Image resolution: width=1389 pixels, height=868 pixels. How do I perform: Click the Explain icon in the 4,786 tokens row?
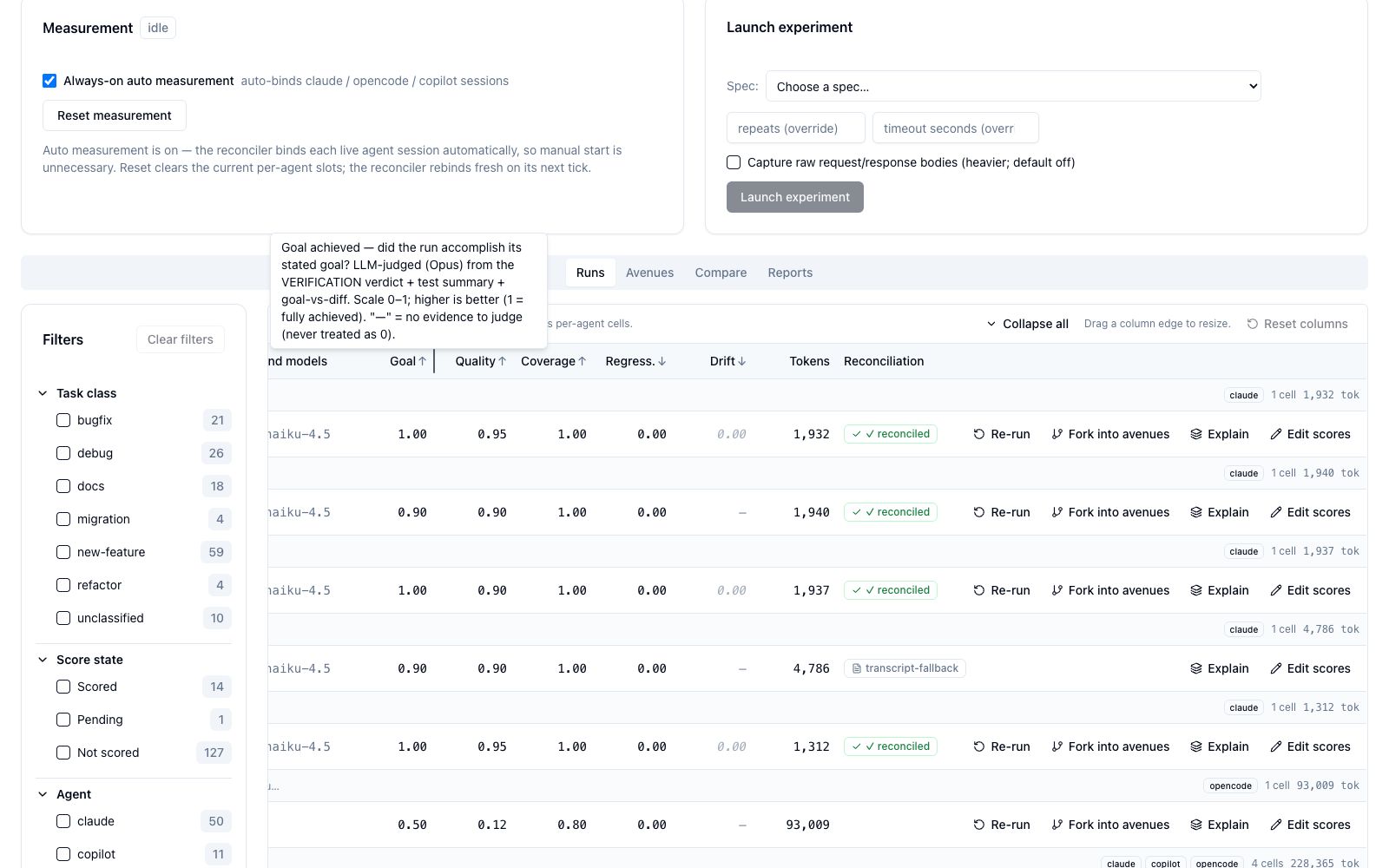(1196, 668)
